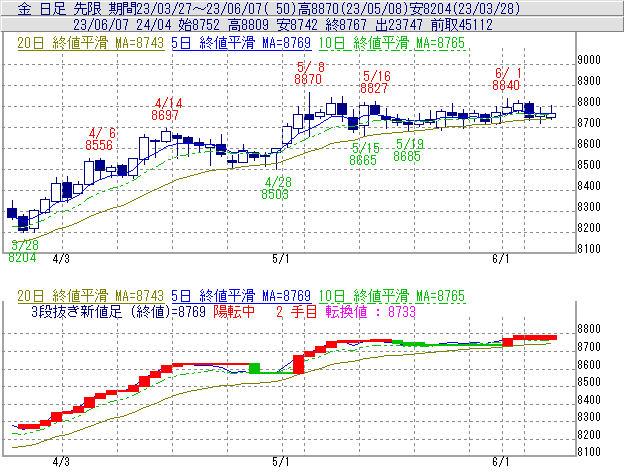This screenshot has width=624, height=475.
Task: Select the 4/14 8697 peak annotation
Action: pos(166,109)
